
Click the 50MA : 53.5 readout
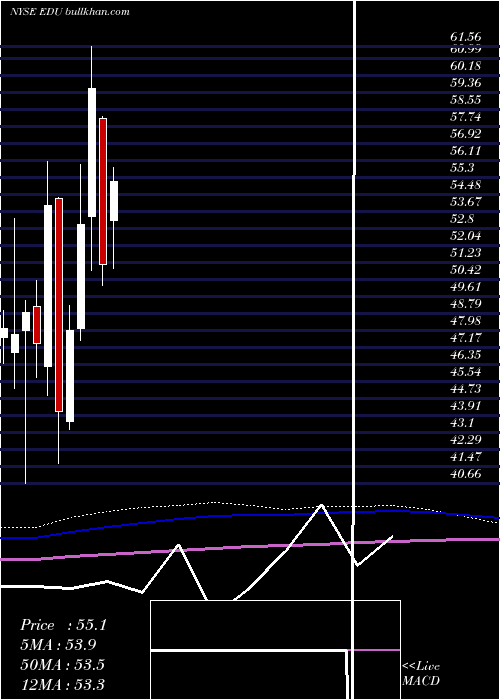coord(62,665)
